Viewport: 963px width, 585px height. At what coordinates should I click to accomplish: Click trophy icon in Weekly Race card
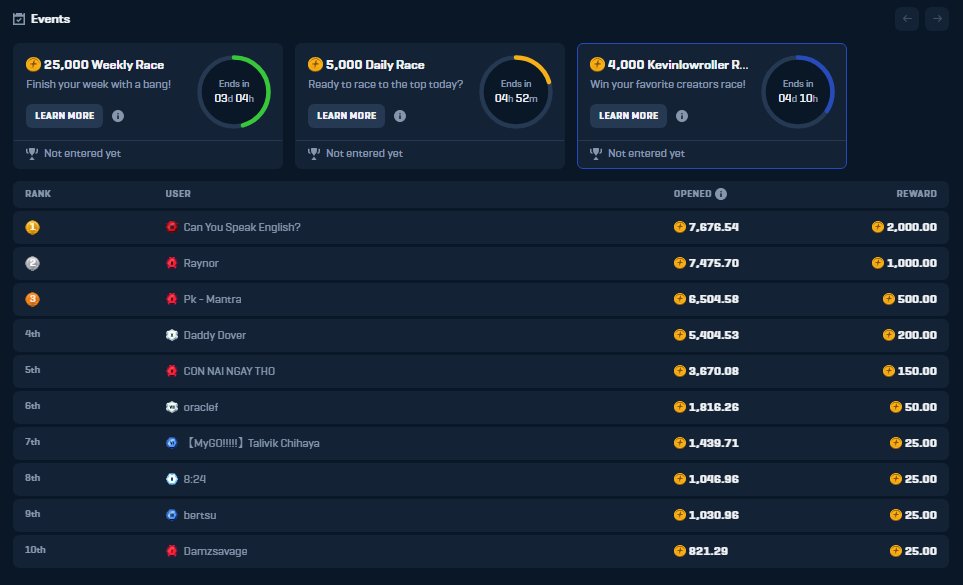(32, 153)
